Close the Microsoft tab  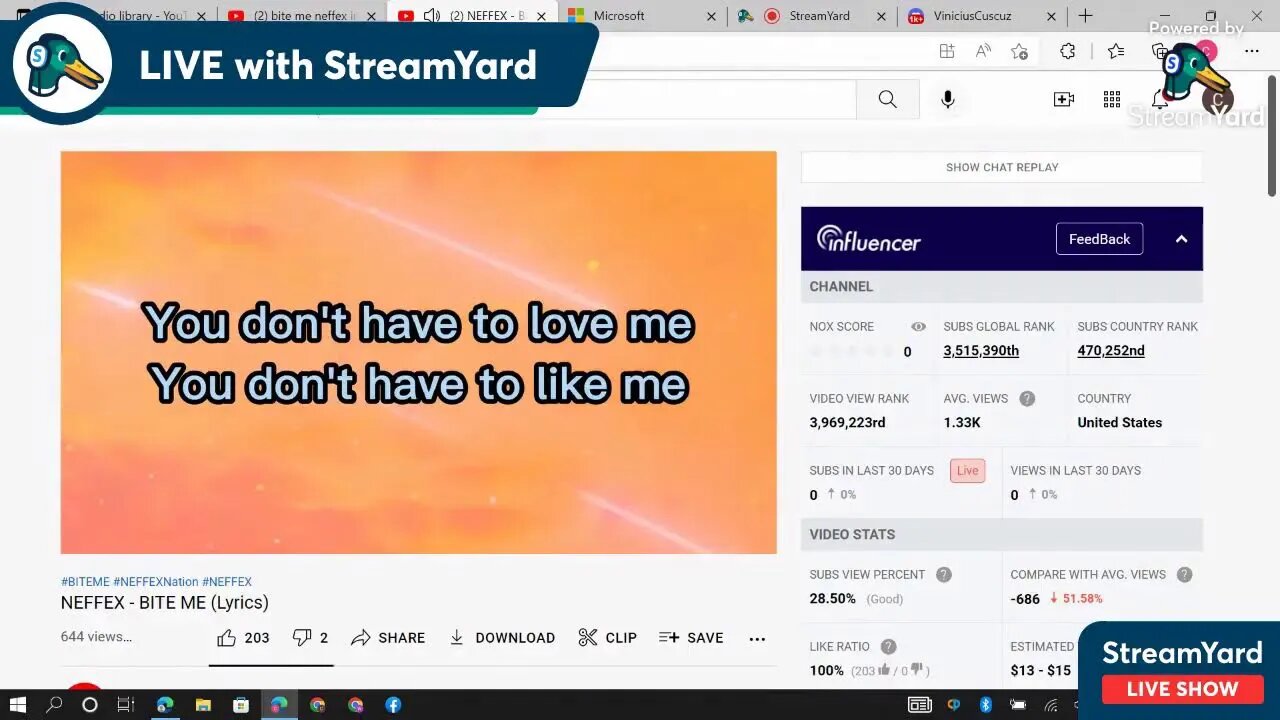click(712, 16)
